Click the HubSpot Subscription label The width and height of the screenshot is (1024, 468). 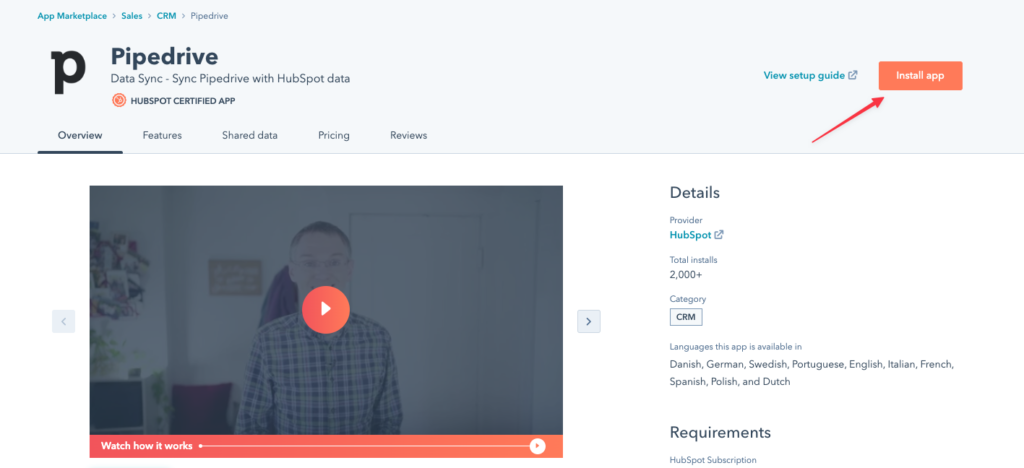pyautogui.click(x=713, y=460)
